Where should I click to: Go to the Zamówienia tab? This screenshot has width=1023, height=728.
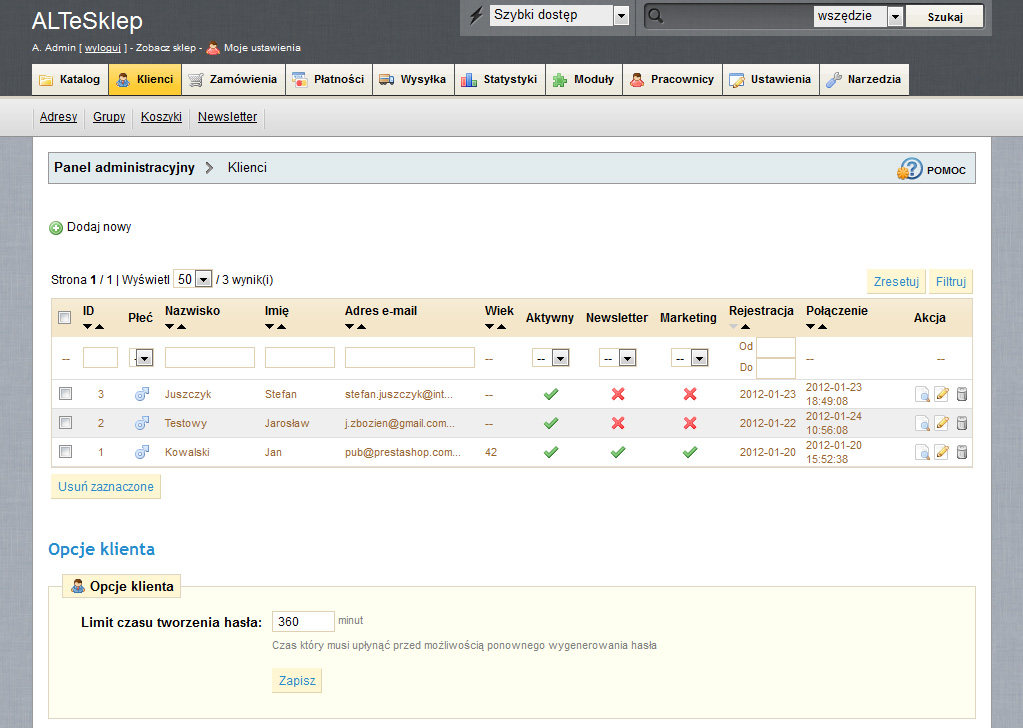pos(234,80)
